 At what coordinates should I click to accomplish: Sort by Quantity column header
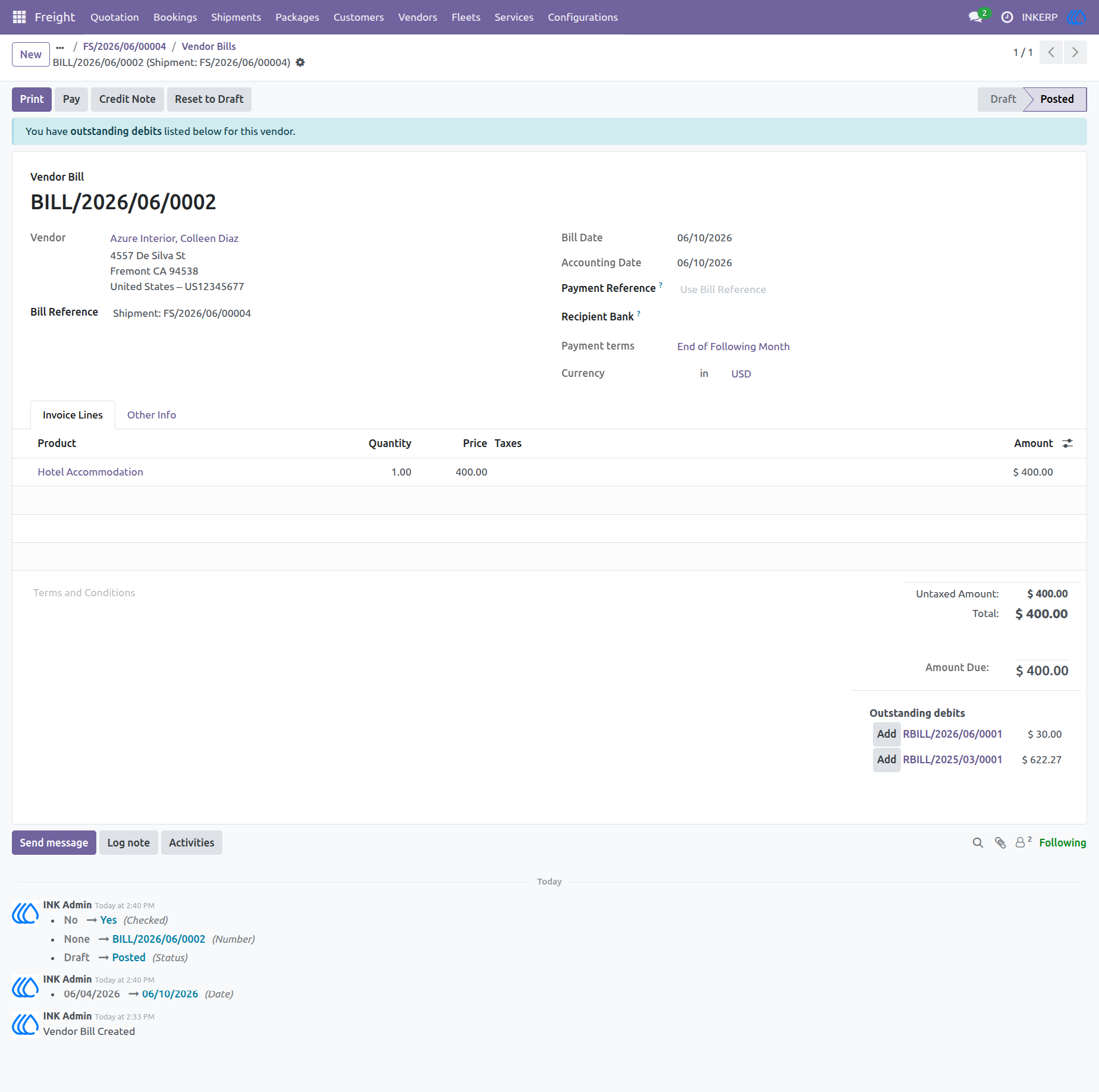[390, 443]
